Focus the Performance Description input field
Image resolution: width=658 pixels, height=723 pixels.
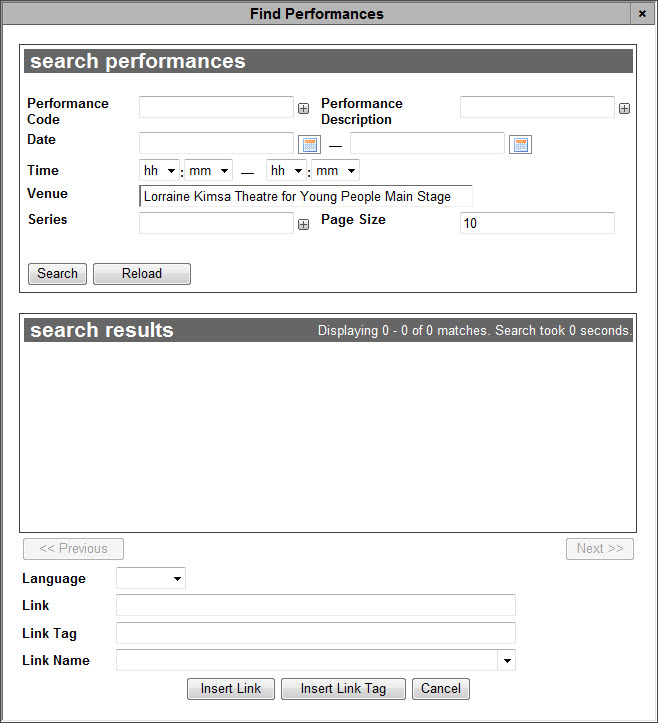[537, 107]
